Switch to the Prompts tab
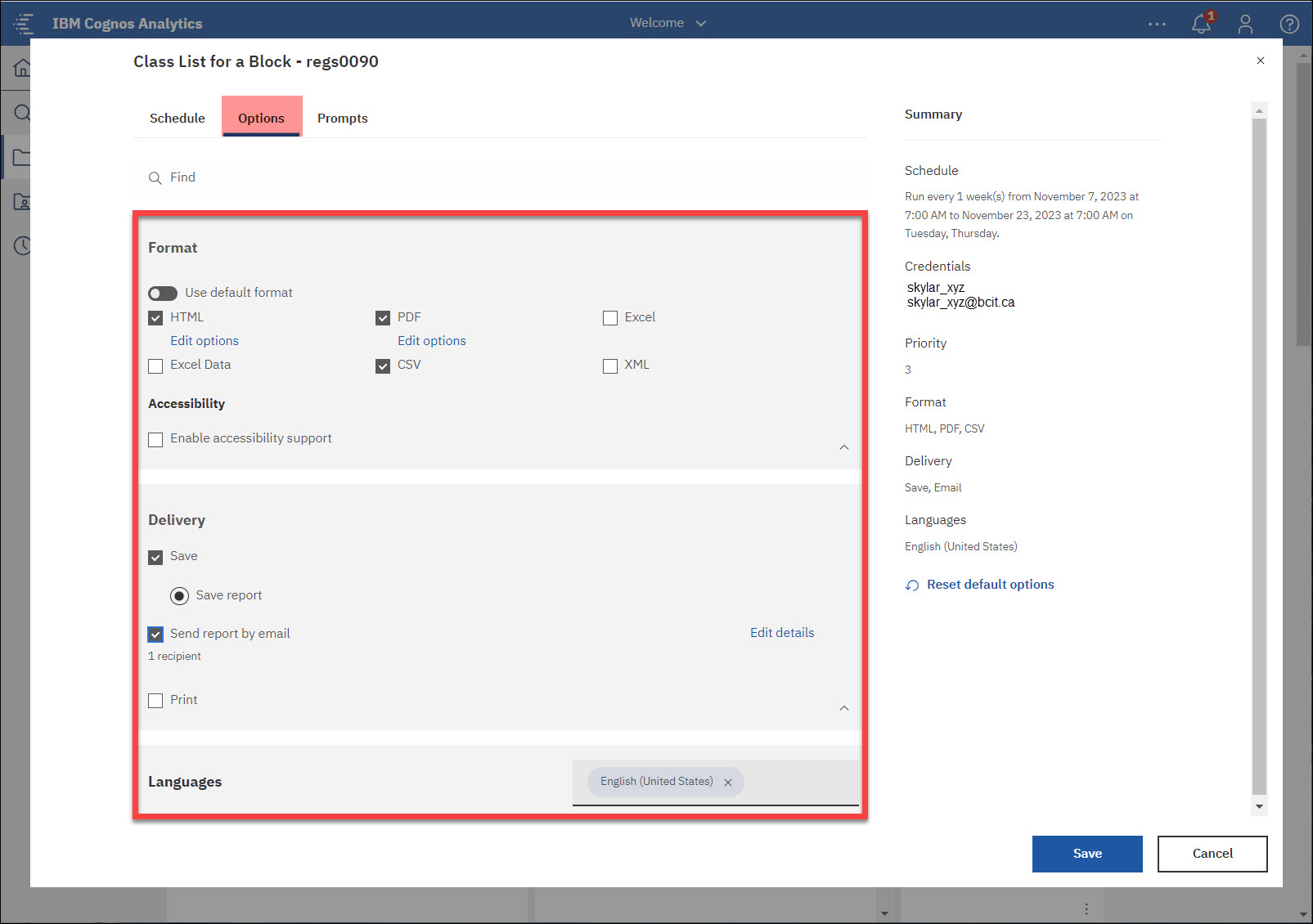 tap(343, 118)
